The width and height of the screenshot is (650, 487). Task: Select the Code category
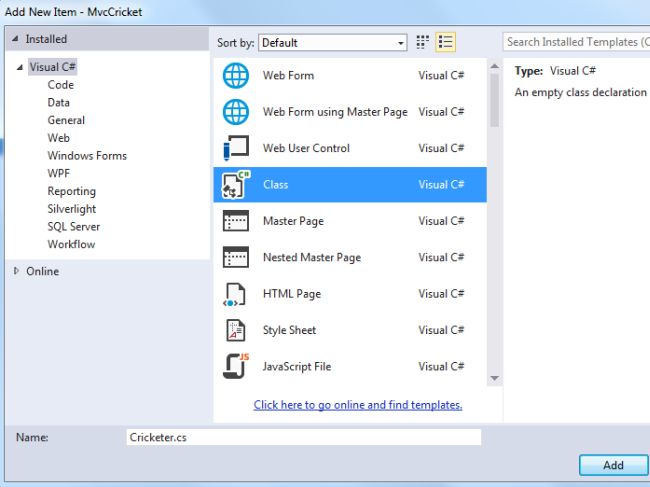click(61, 85)
